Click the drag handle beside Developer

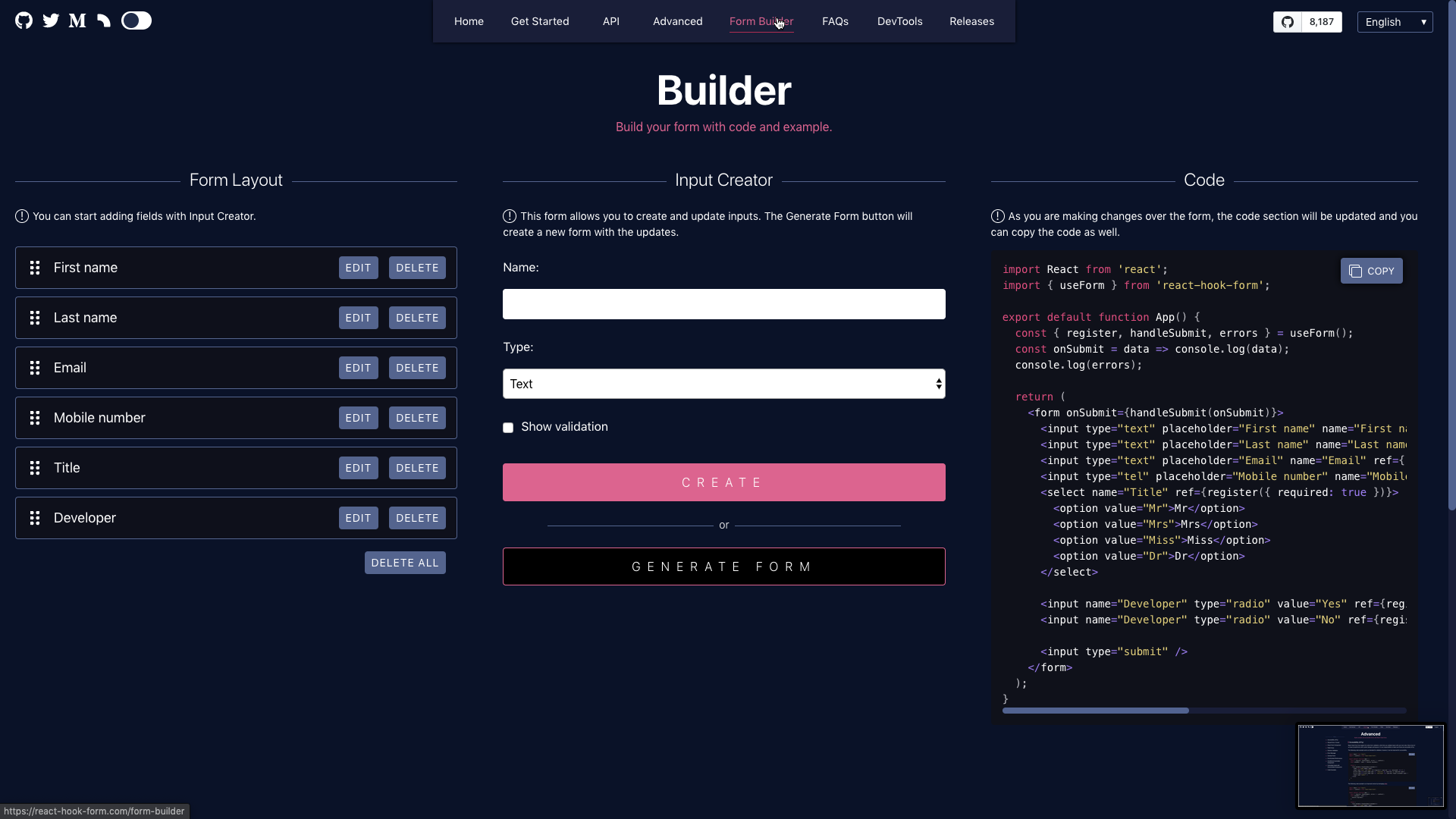click(34, 518)
